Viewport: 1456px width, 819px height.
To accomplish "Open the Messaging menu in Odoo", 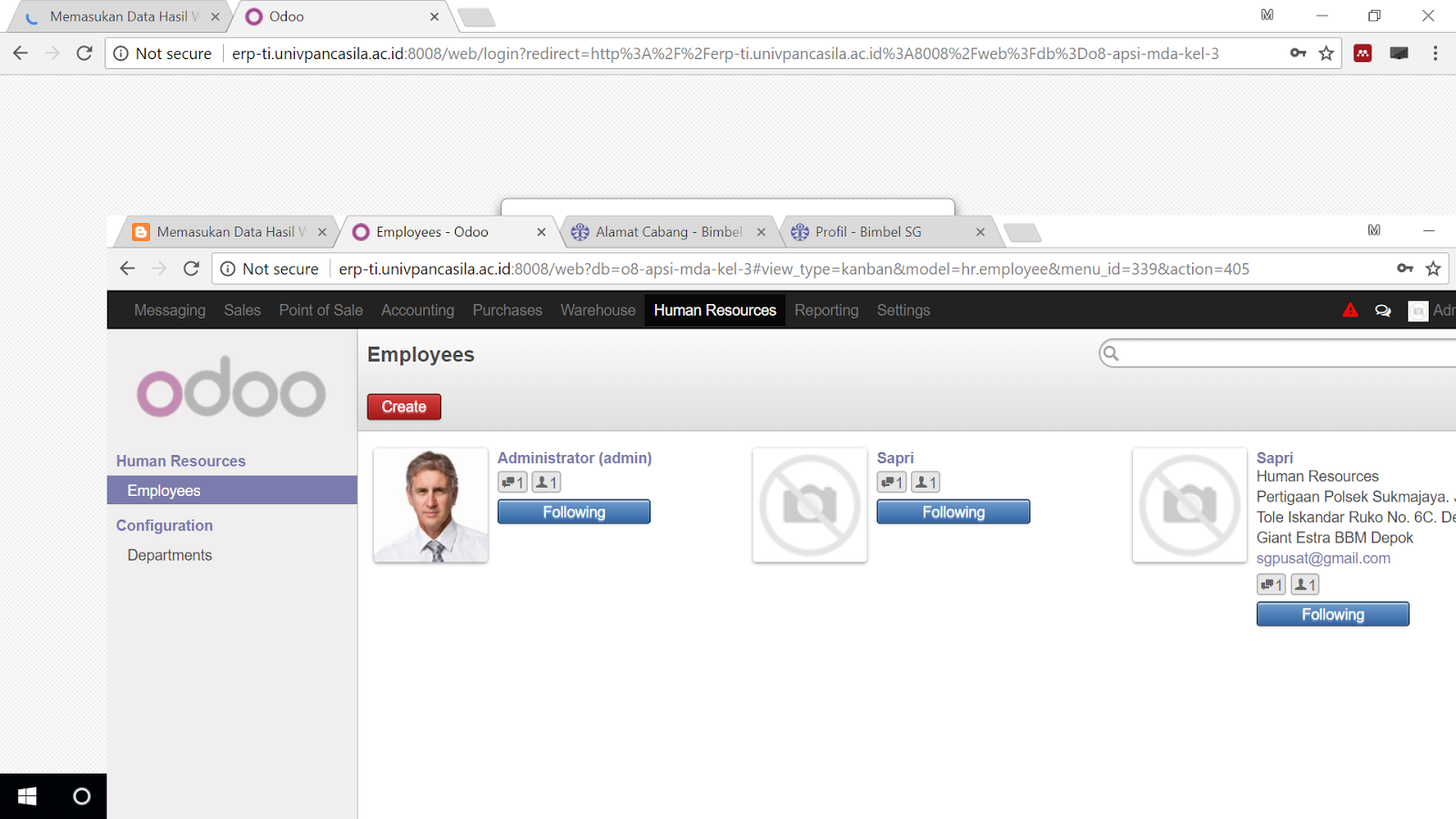I will [x=170, y=310].
